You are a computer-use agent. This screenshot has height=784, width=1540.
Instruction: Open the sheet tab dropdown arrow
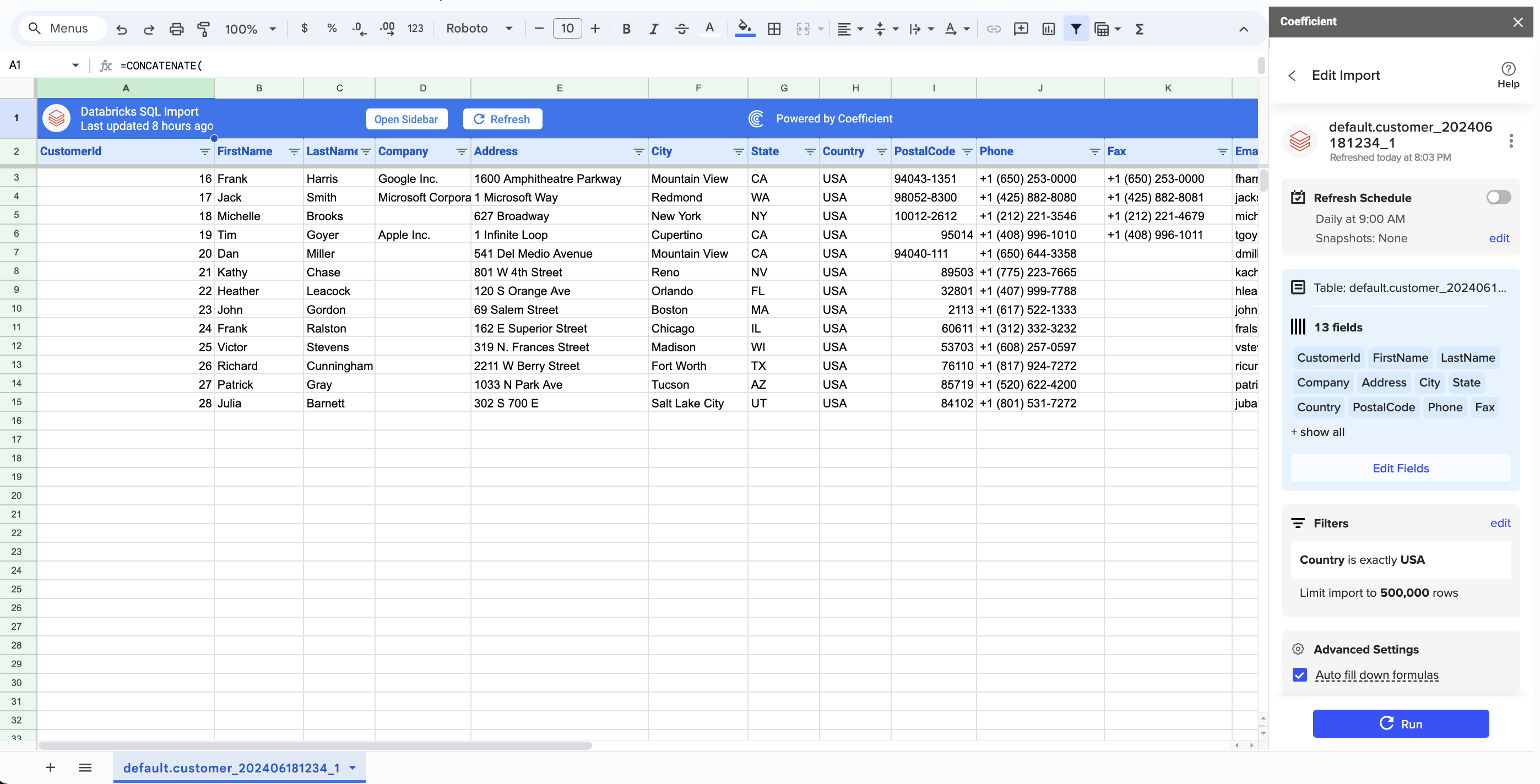353,768
